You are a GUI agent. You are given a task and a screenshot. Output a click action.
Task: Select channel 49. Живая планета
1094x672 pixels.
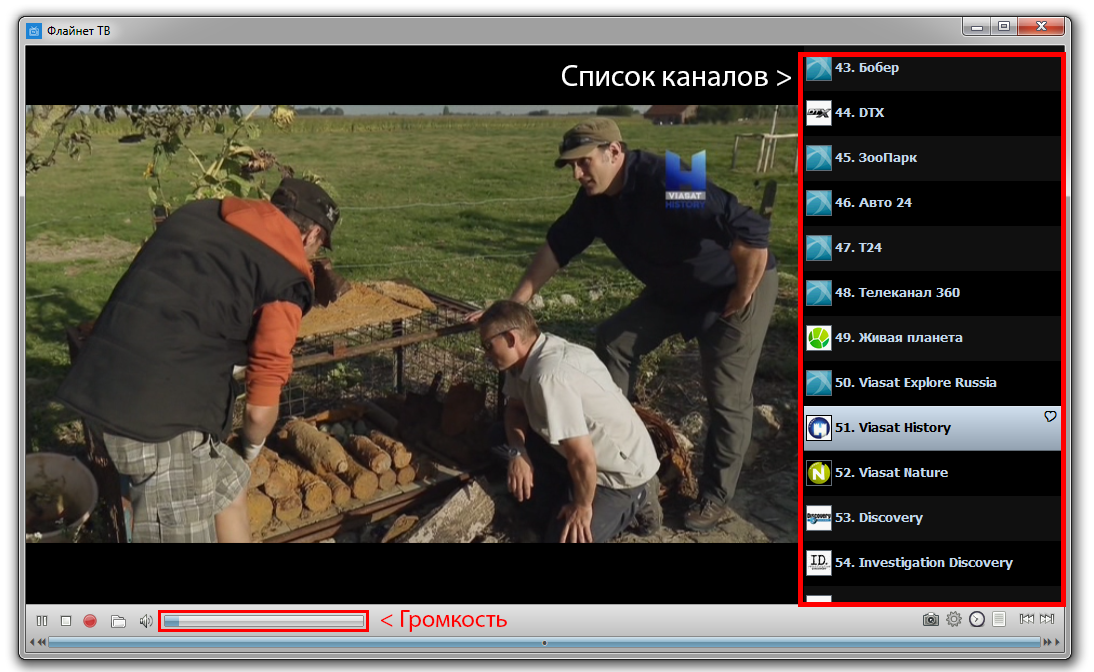[932, 338]
